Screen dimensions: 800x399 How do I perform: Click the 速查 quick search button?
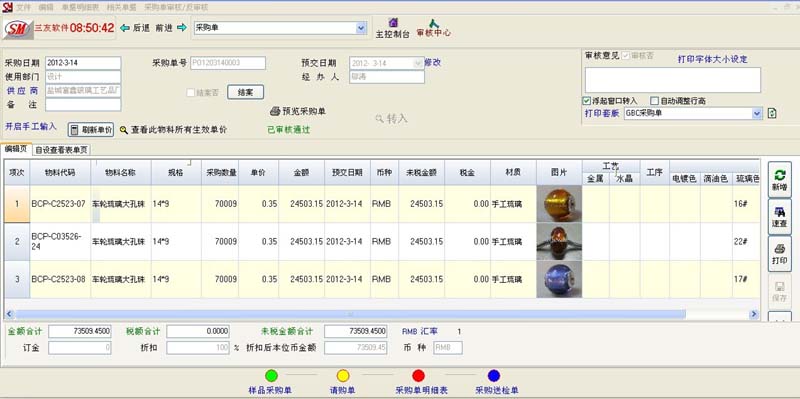click(780, 217)
